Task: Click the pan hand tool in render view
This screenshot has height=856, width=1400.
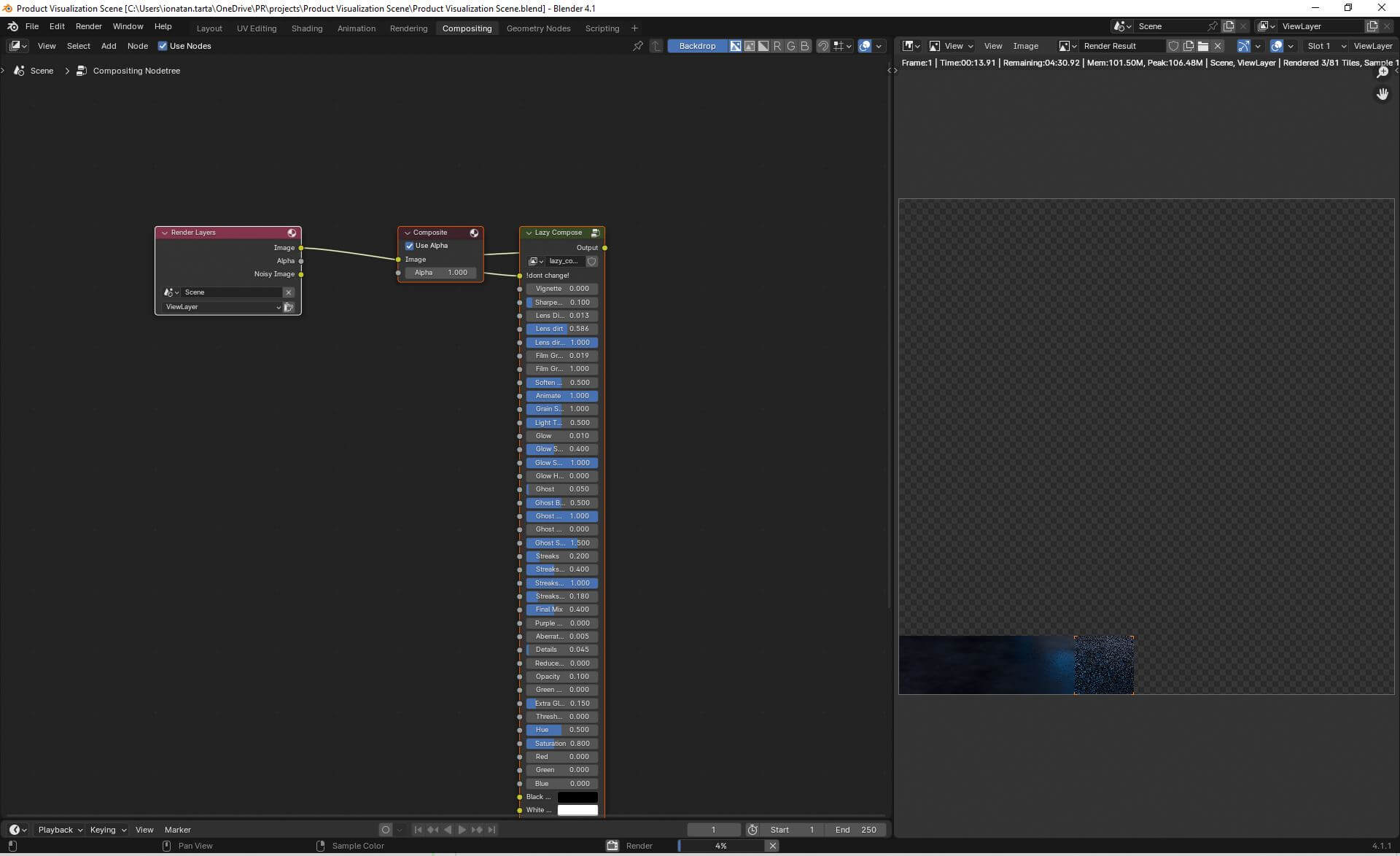Action: (x=1382, y=94)
